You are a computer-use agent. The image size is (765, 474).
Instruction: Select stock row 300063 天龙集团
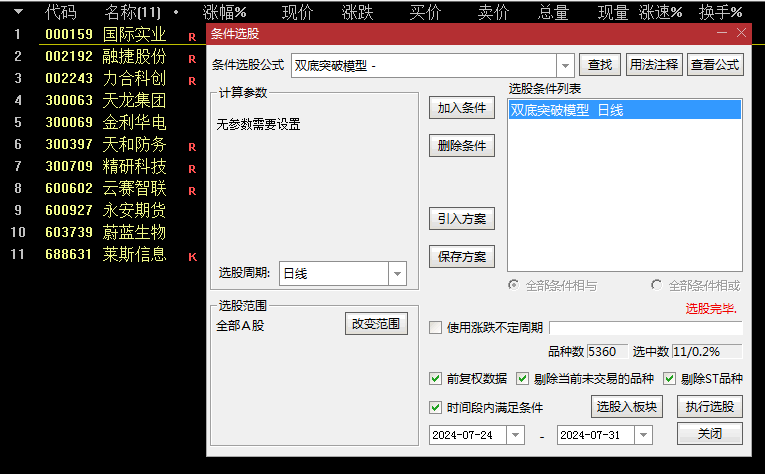pyautogui.click(x=105, y=100)
